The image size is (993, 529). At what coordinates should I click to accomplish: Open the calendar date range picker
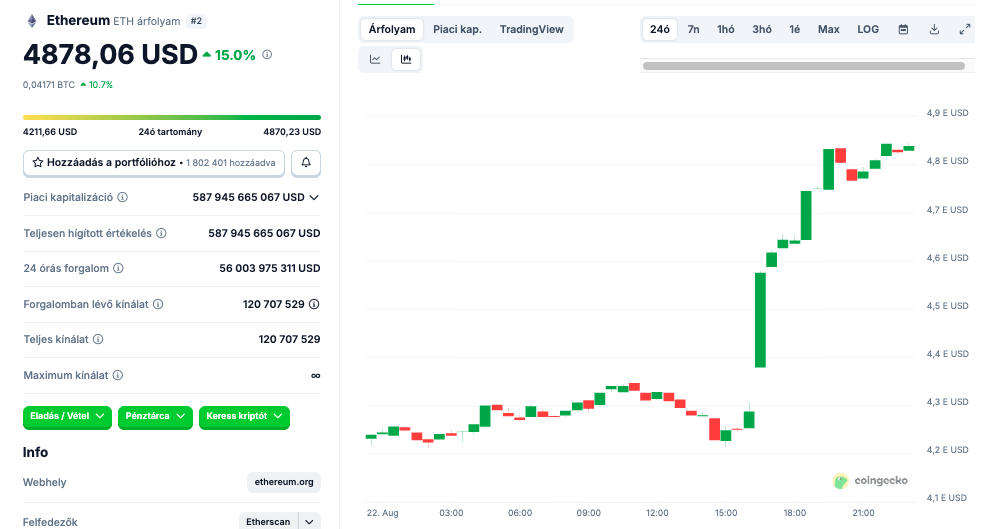coord(903,29)
